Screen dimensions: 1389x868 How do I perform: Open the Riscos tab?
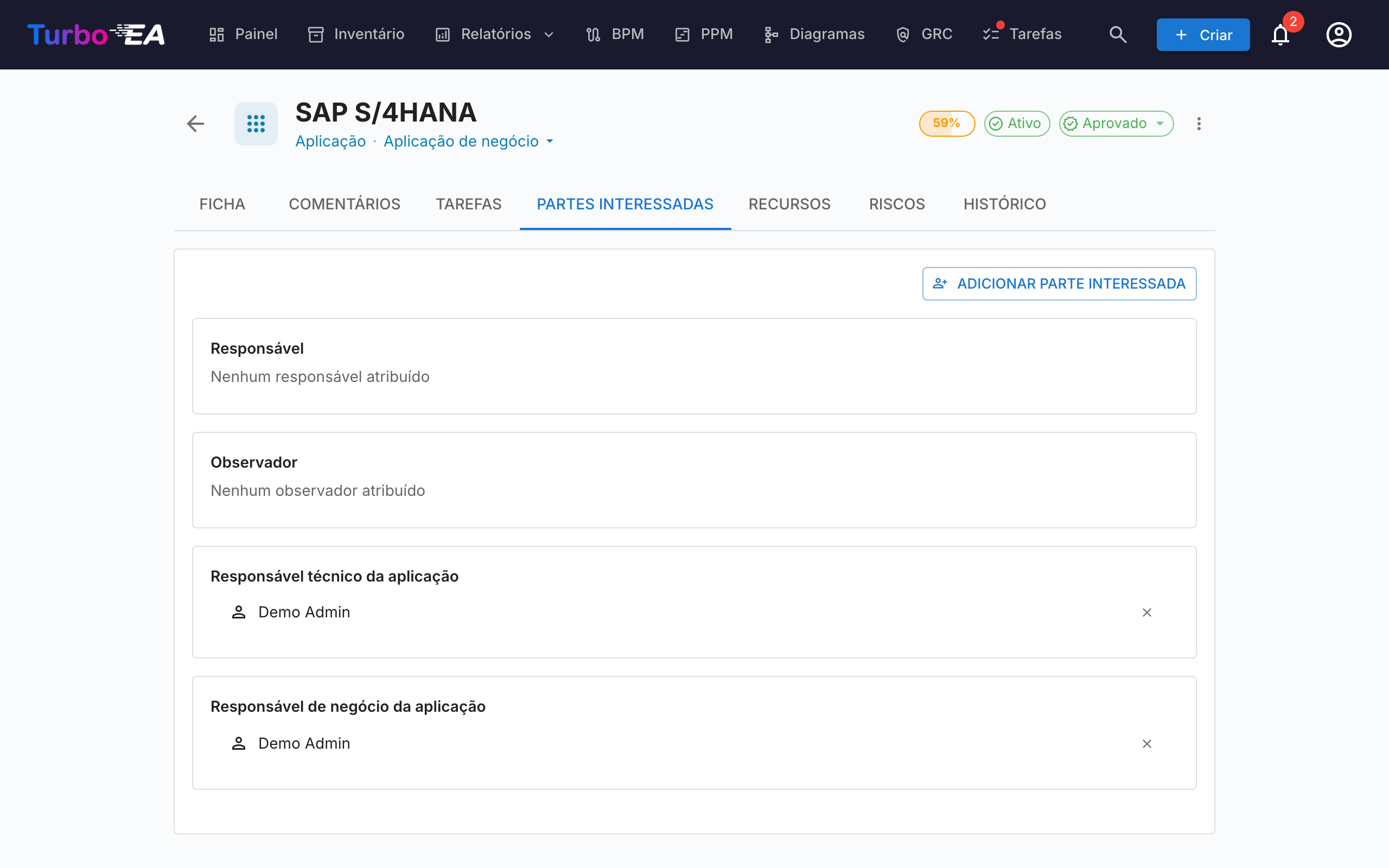[x=896, y=204]
